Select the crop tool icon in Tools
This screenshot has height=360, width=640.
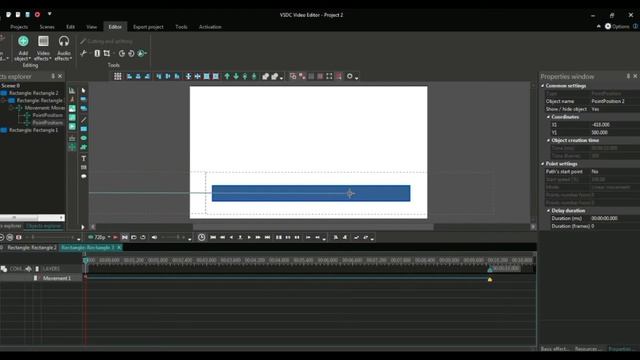point(107,53)
